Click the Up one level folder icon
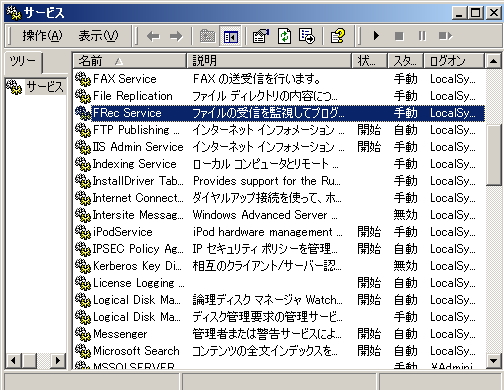 click(x=207, y=36)
